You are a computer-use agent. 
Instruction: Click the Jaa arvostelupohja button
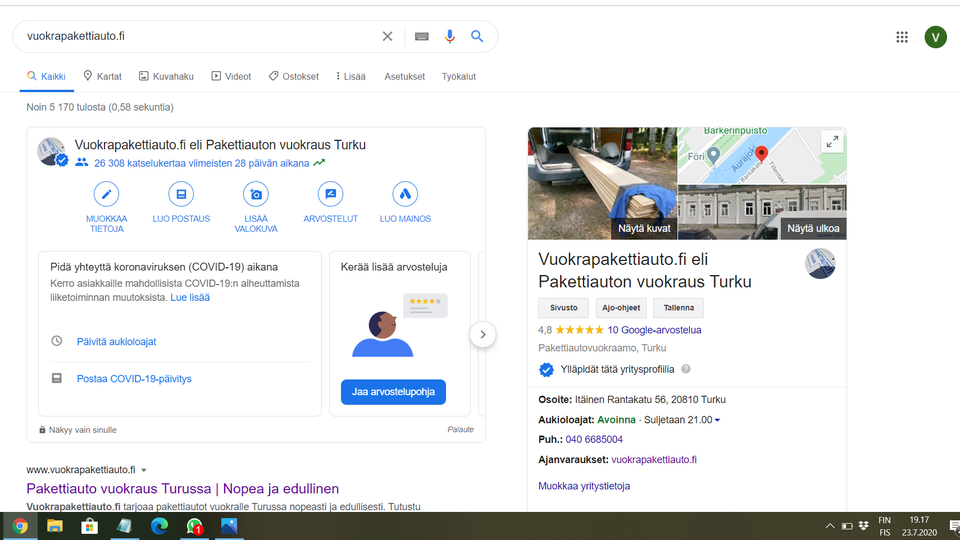coord(393,392)
